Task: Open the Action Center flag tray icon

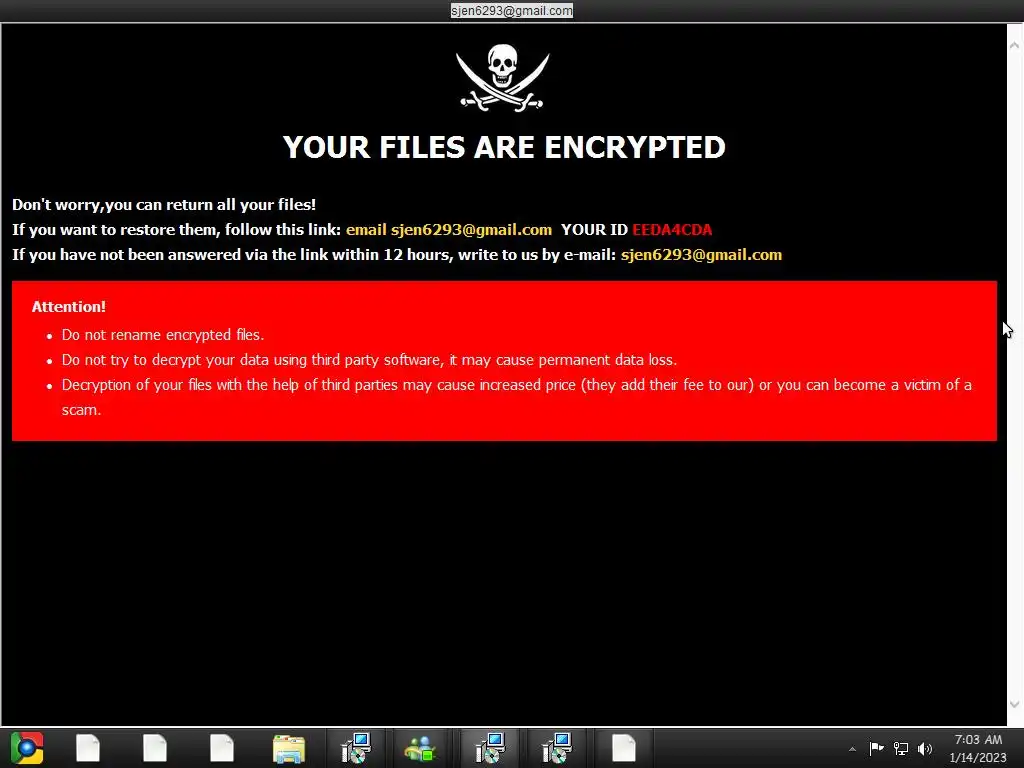Action: coord(876,748)
